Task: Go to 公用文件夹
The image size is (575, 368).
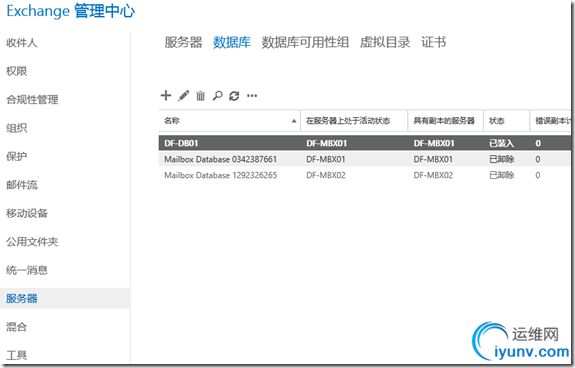Action: pyautogui.click(x=32, y=242)
